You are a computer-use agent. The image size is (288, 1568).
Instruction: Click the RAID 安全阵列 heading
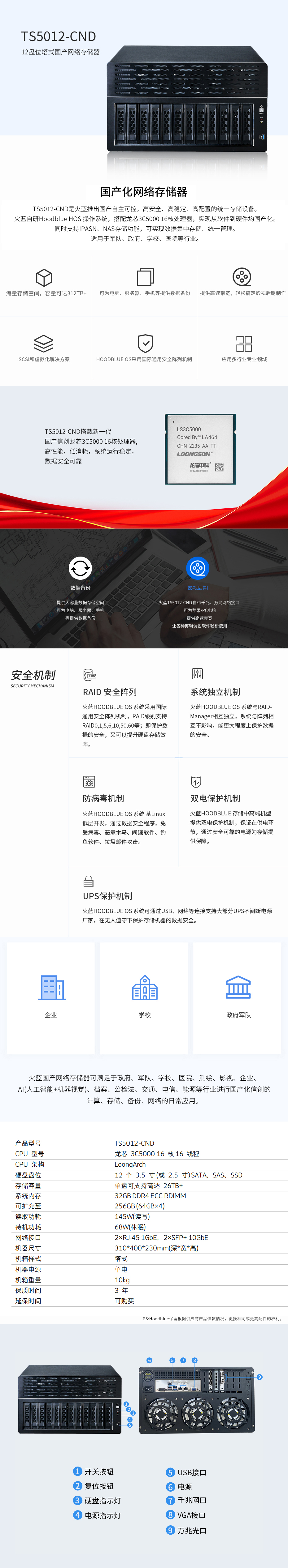click(110, 692)
